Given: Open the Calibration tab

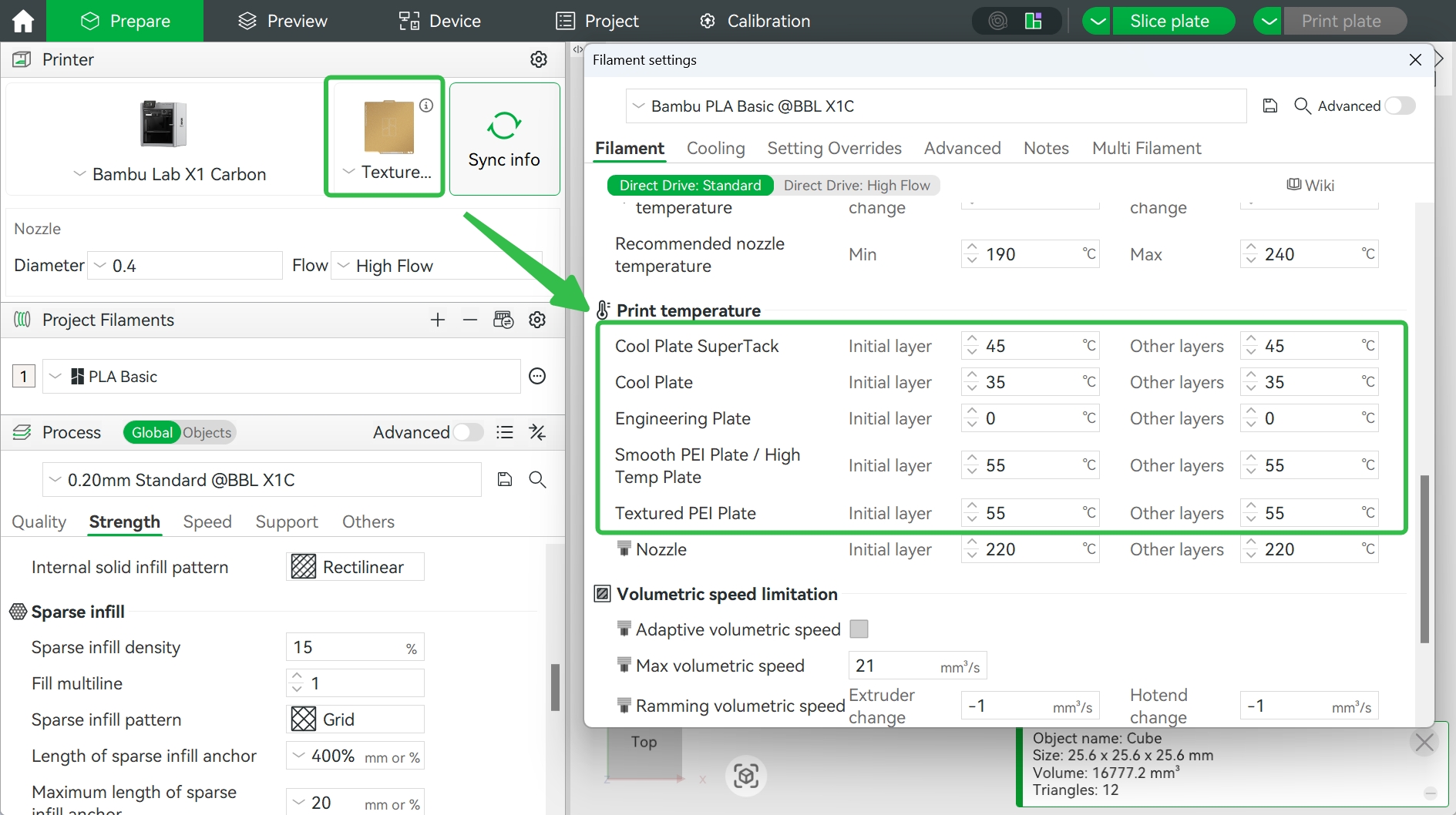Looking at the screenshot, I should [x=755, y=21].
